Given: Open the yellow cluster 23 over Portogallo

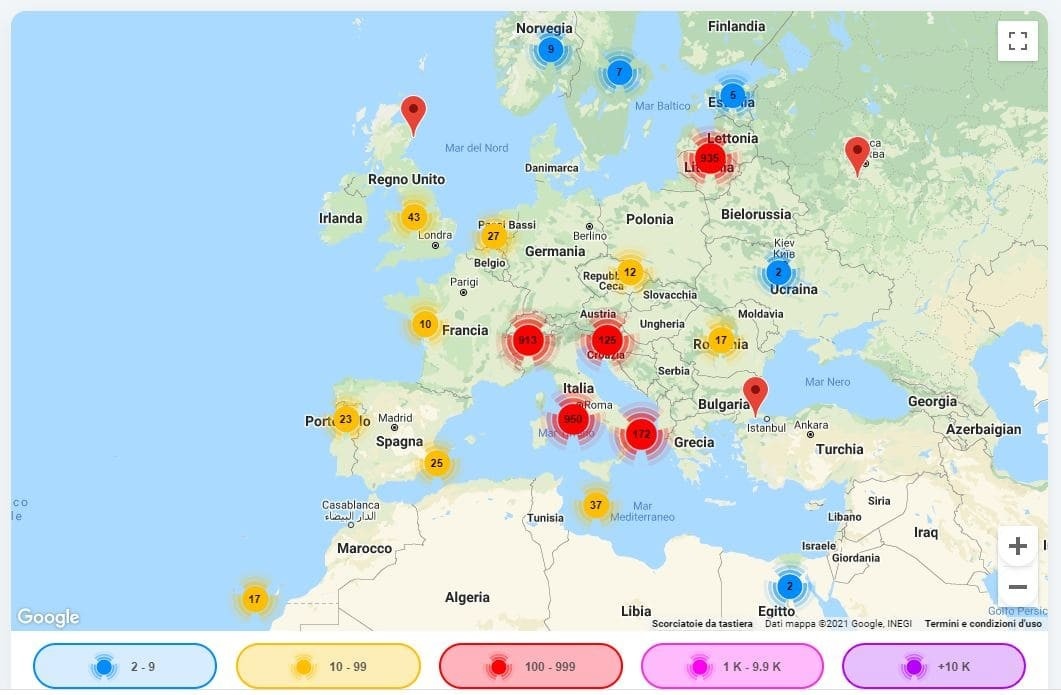Looking at the screenshot, I should (x=346, y=420).
